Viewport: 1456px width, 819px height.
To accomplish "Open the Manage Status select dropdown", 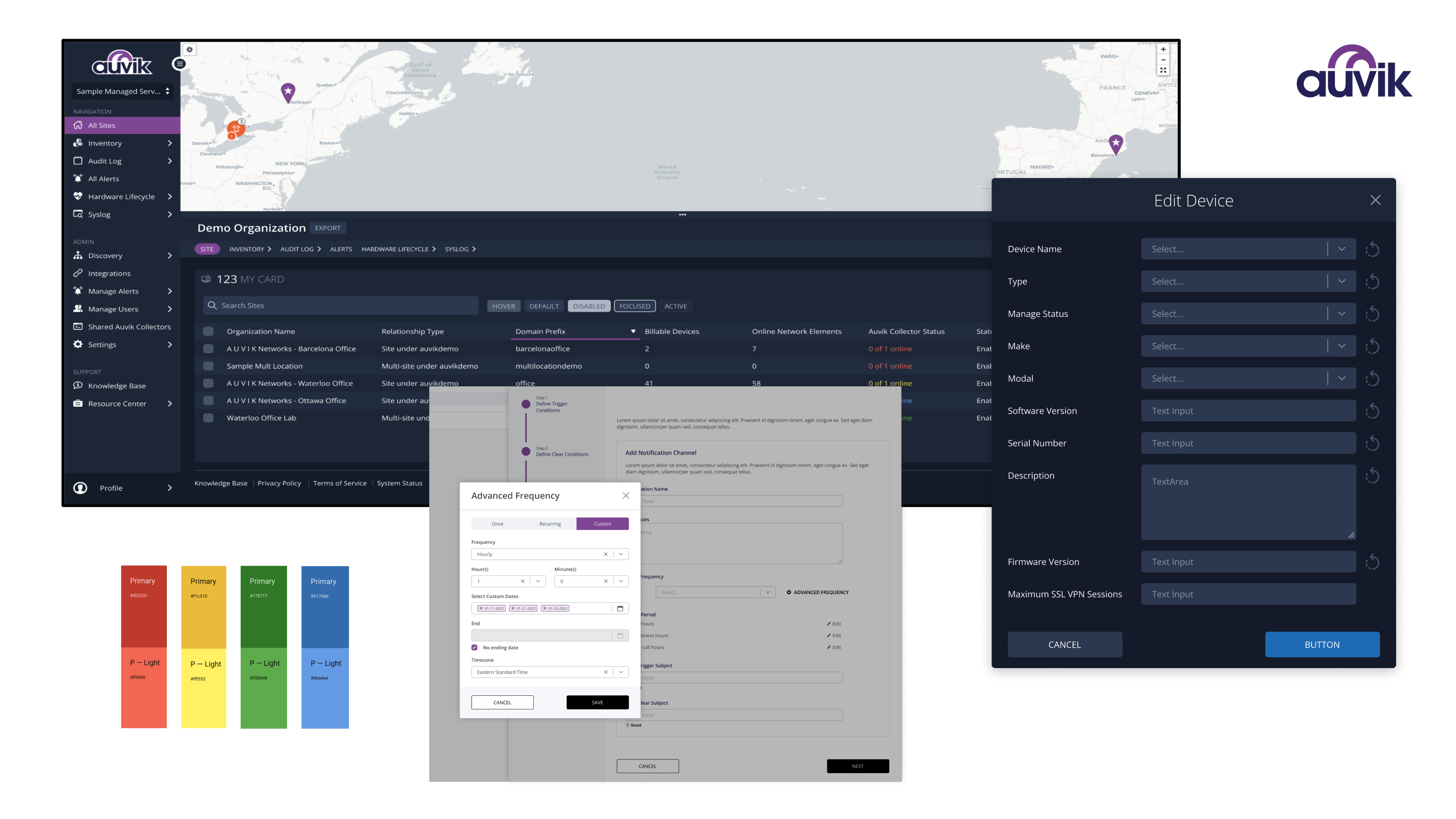I will click(x=1341, y=314).
